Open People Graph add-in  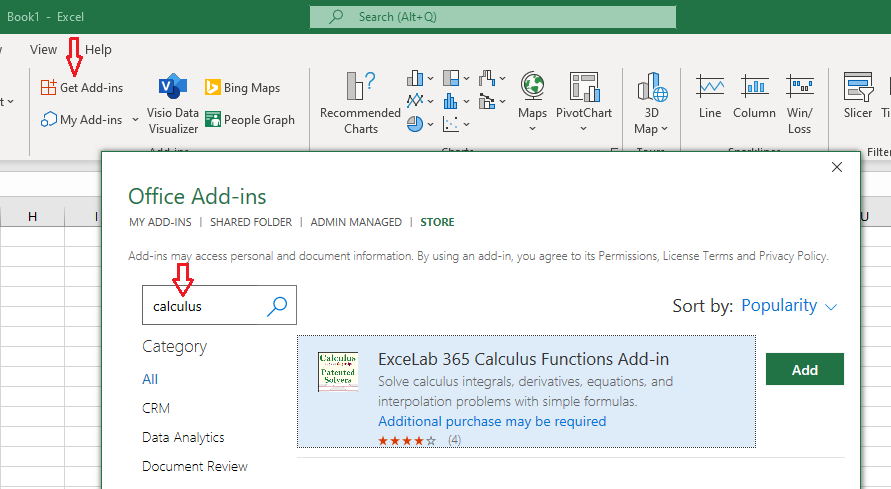click(x=250, y=119)
